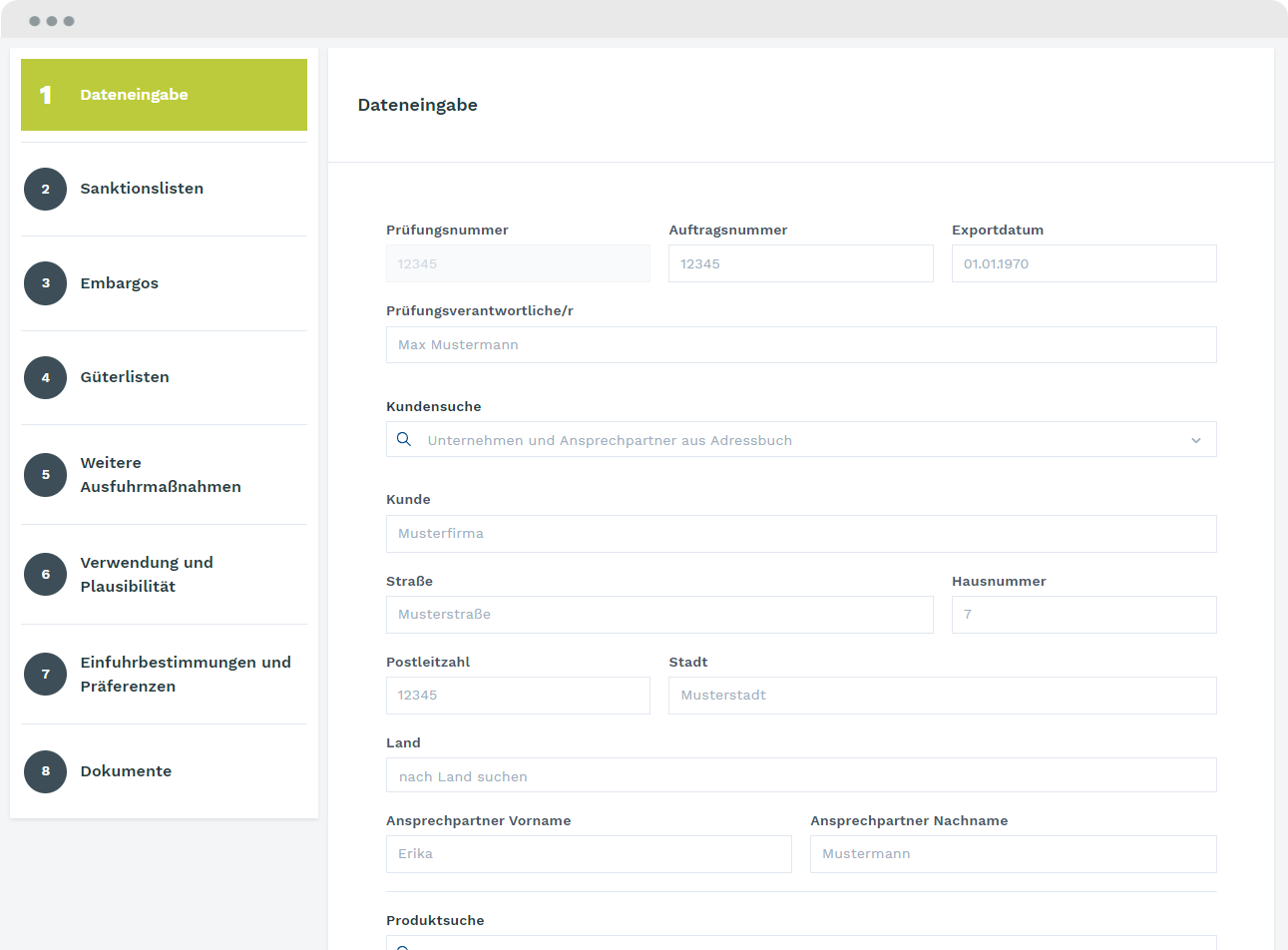Open Einfuhrbestimmungen und Präferenzen step label
The image size is (1288, 950).
coord(186,675)
